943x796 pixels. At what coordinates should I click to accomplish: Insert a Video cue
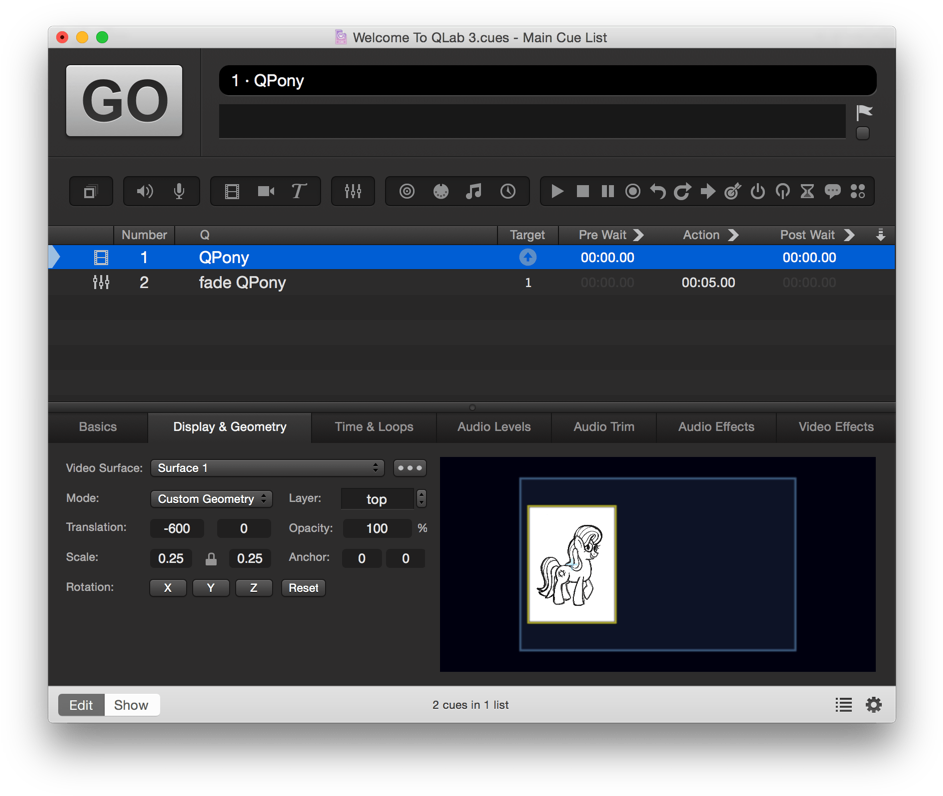[x=232, y=191]
